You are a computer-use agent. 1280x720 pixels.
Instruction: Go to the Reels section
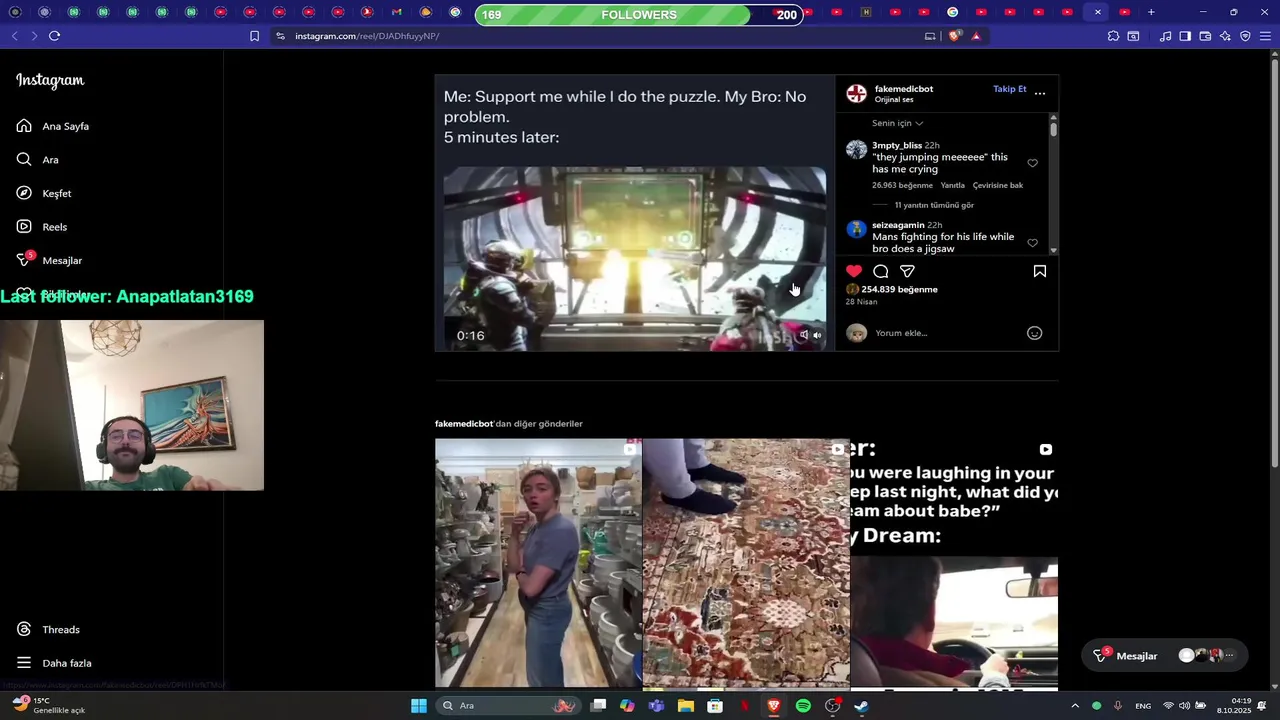coord(42,227)
